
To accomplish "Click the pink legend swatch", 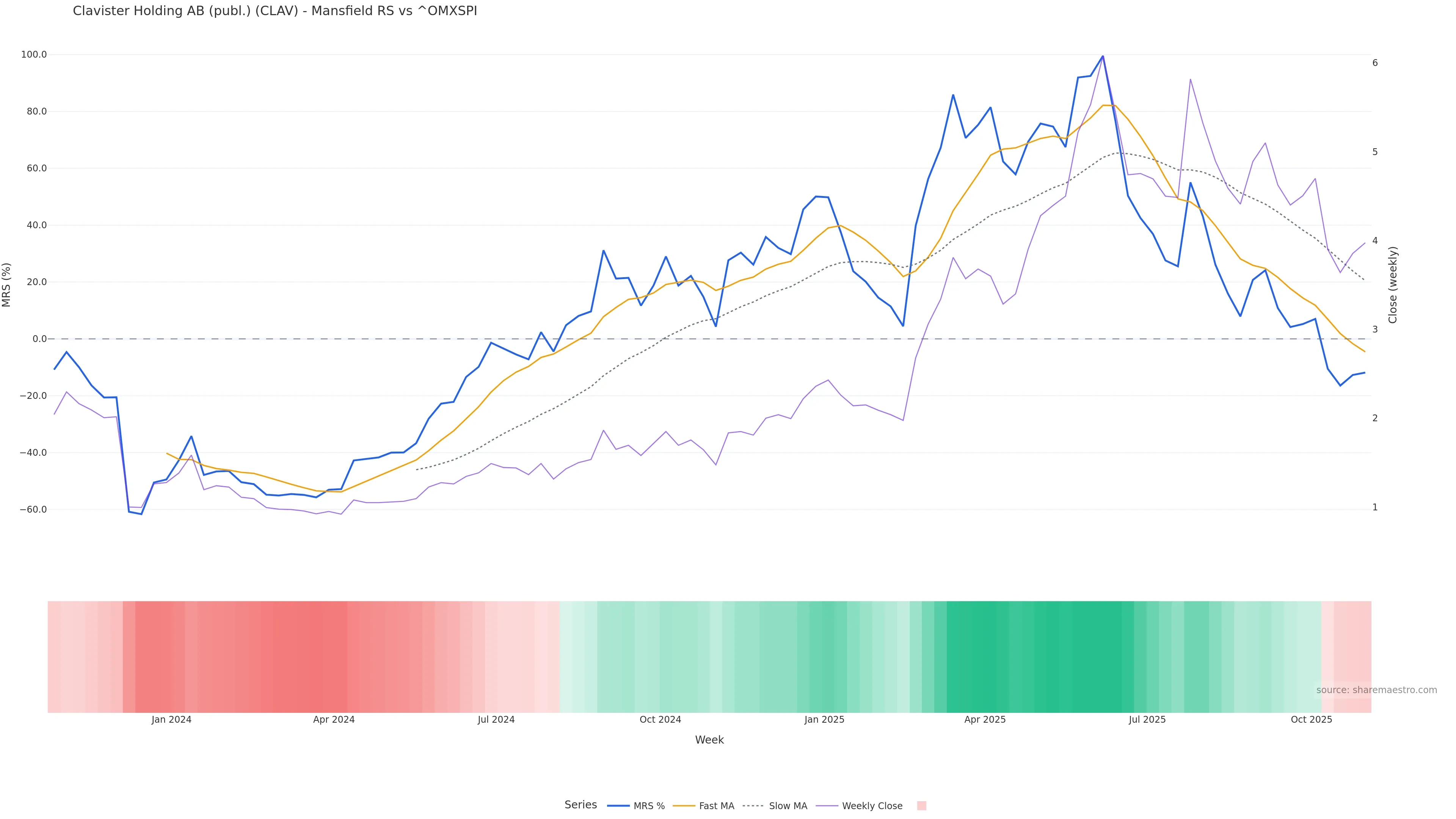I will click(x=921, y=806).
